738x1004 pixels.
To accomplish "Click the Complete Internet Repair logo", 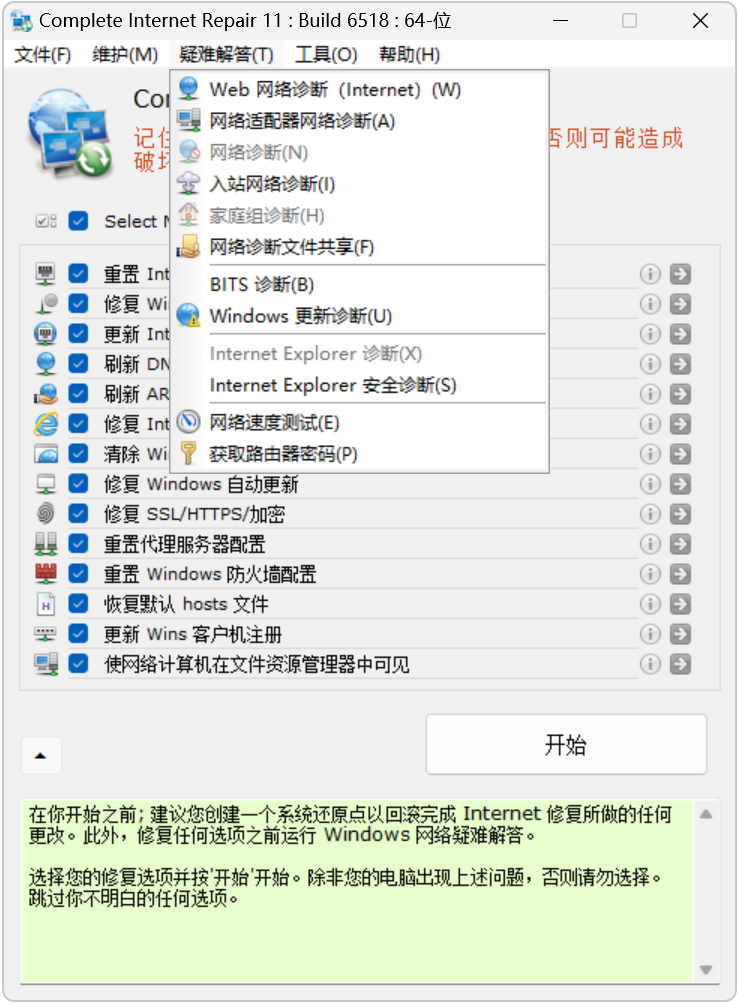I will point(70,133).
